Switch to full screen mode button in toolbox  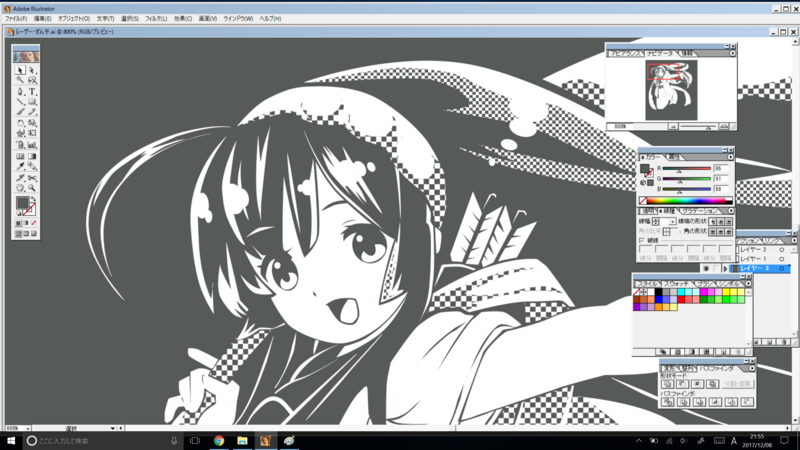pos(34,234)
